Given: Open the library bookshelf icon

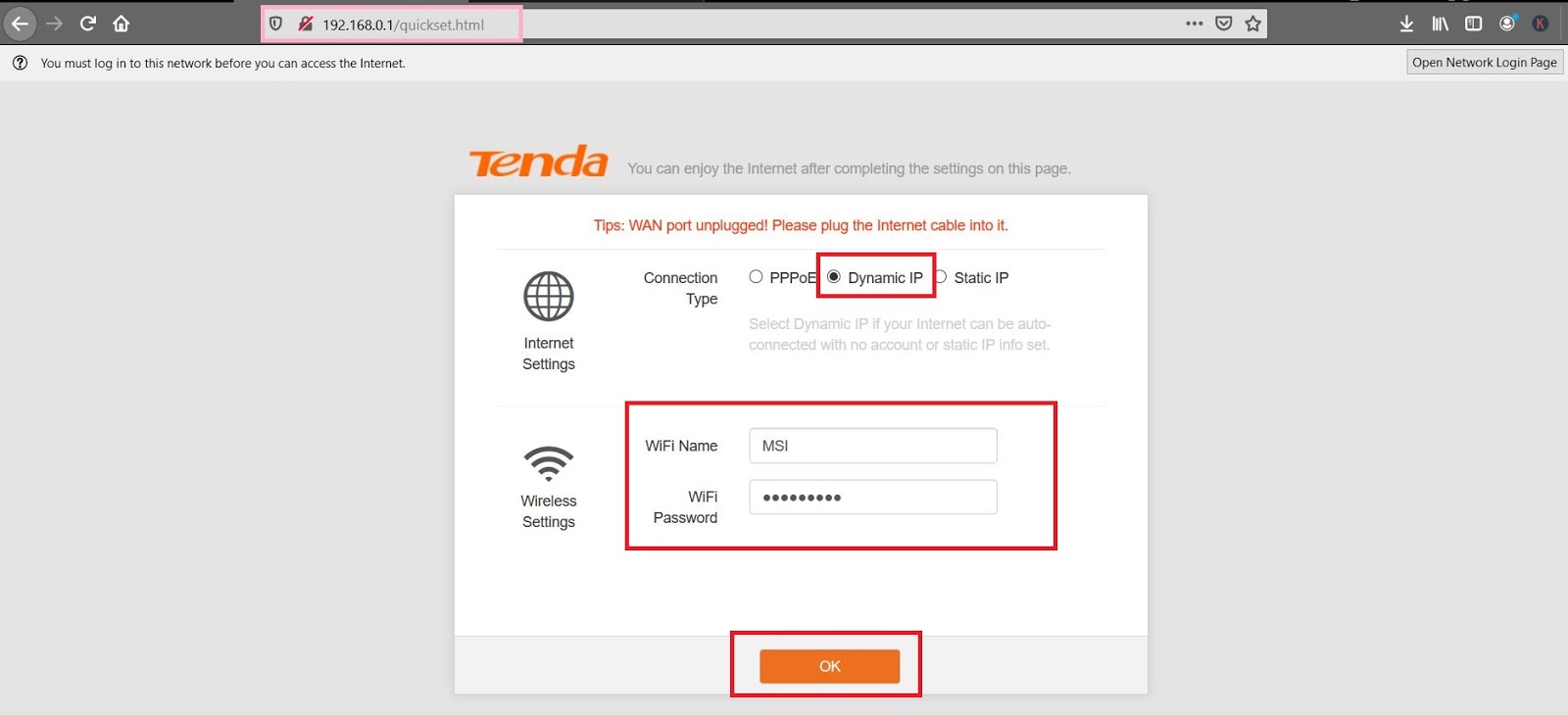Looking at the screenshot, I should pos(1440,24).
